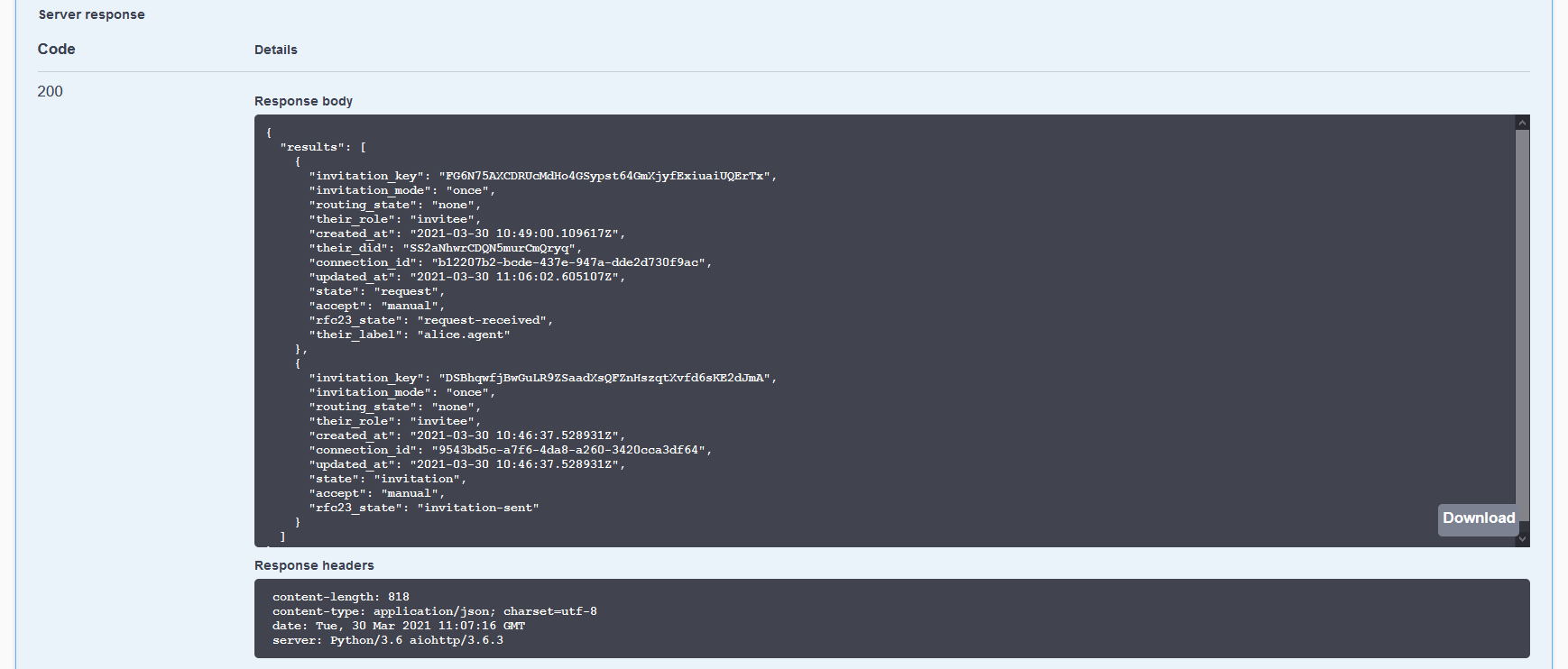1568x669 pixels.
Task: Click the "alice.agent" their_label value
Action: [464, 334]
